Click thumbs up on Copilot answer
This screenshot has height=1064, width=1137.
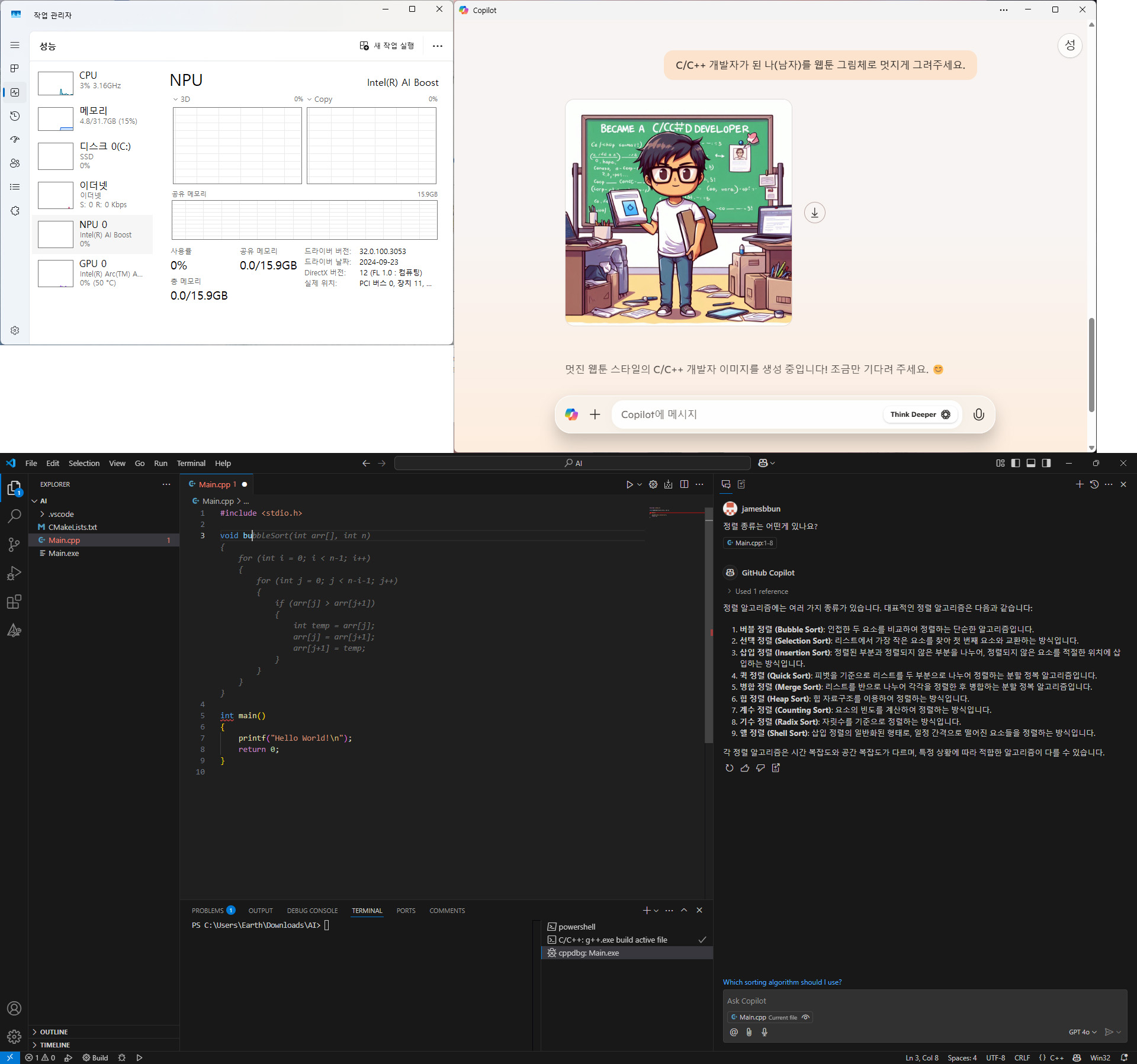coord(744,768)
